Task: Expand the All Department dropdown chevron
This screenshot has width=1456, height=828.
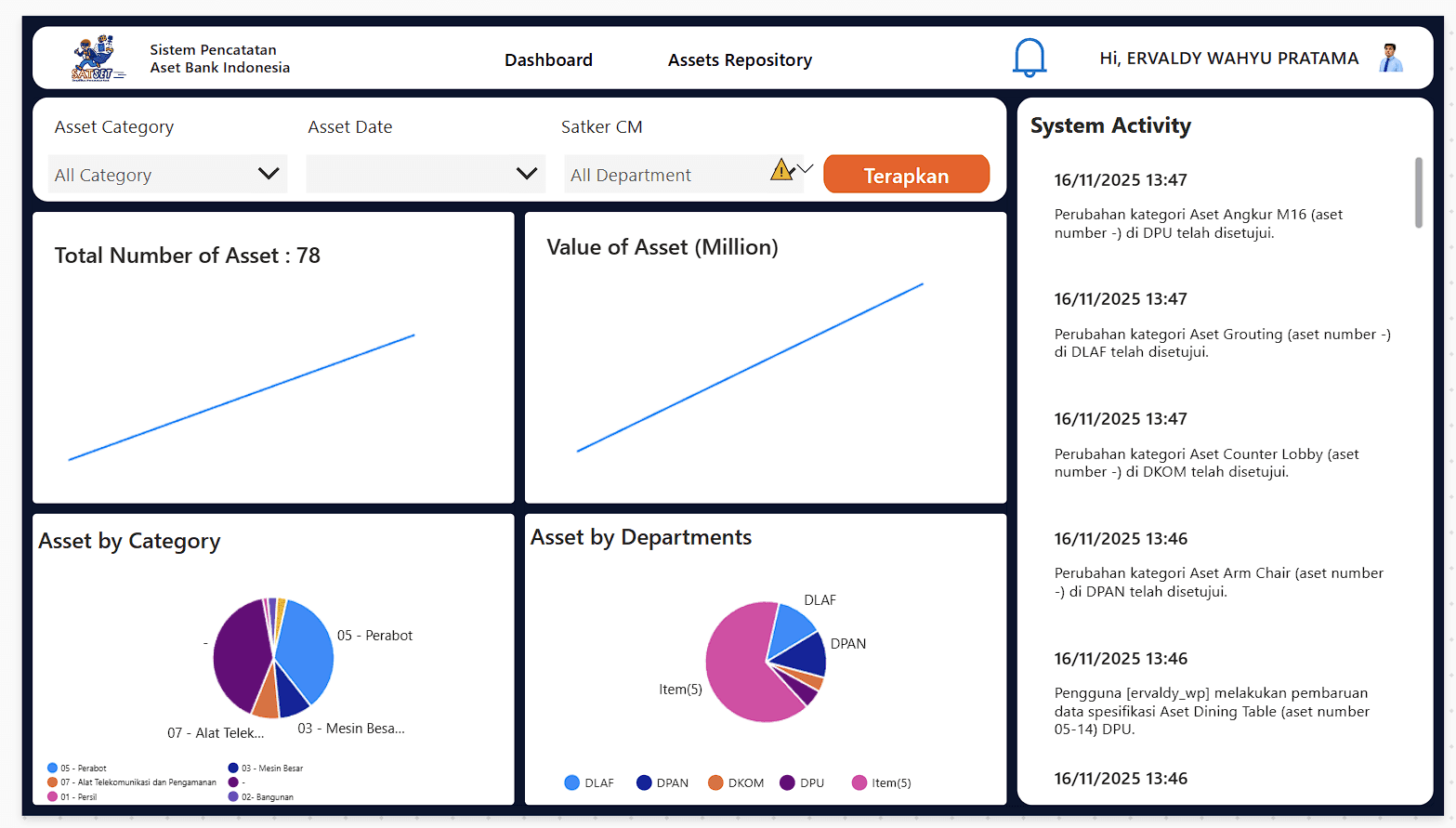Action: pyautogui.click(x=805, y=168)
